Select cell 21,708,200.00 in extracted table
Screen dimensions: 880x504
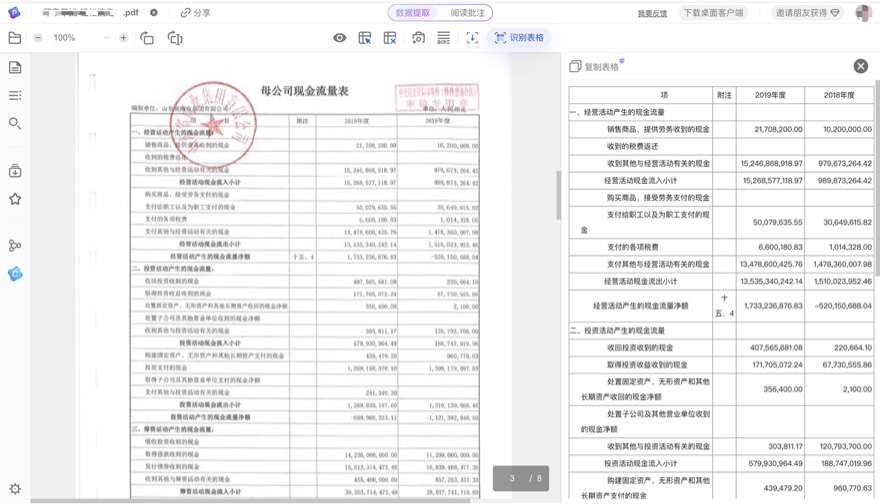coord(771,129)
